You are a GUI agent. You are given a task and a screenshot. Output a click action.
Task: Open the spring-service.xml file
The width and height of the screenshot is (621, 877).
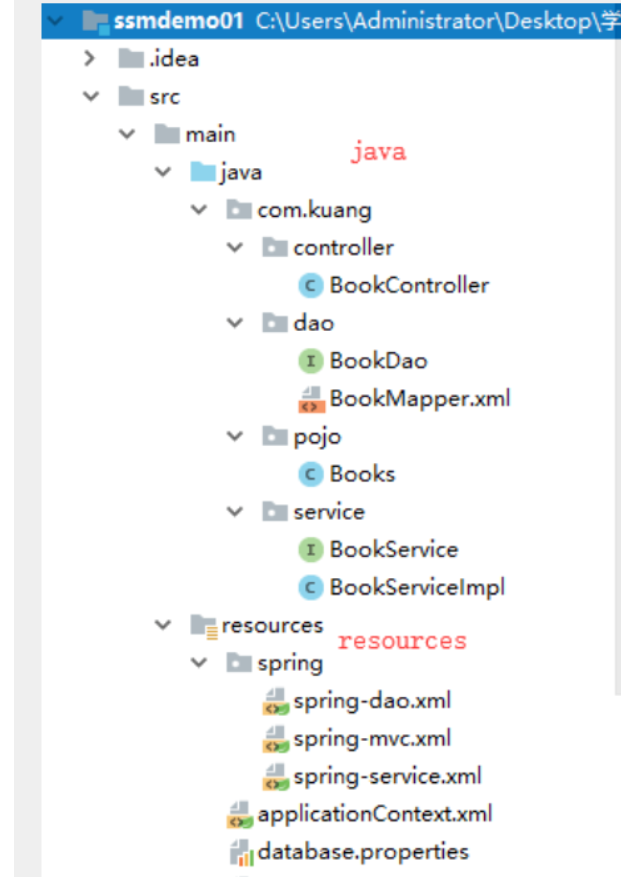click(388, 777)
